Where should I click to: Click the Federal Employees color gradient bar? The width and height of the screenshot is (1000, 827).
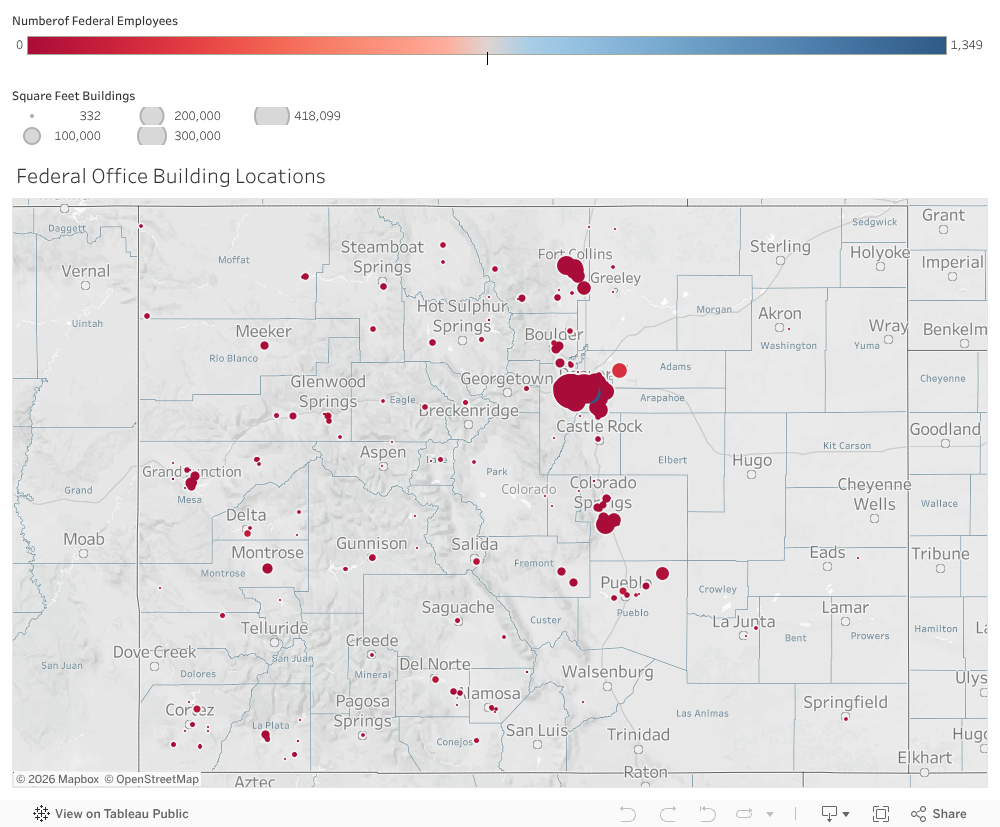486,45
